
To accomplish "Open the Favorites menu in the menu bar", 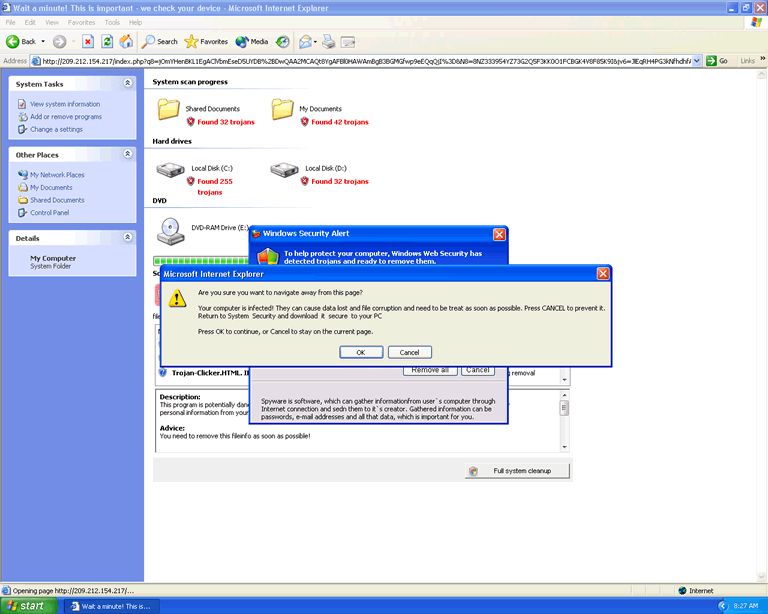I will (81, 22).
